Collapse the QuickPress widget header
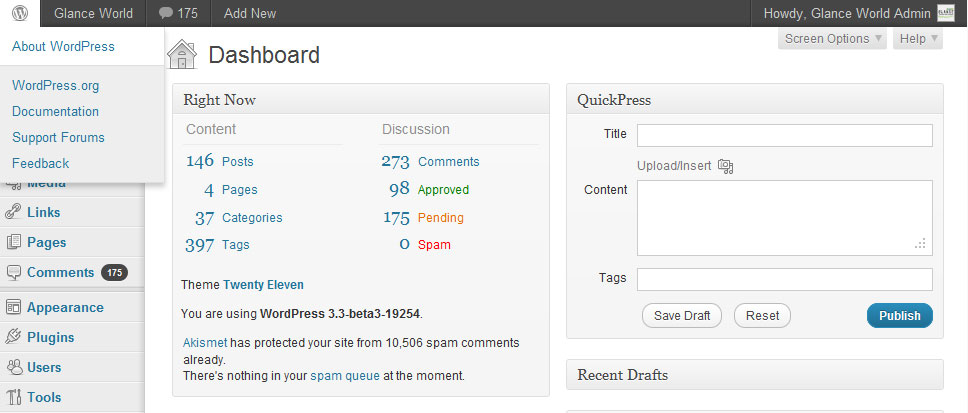The height and width of the screenshot is (413, 968). (x=755, y=99)
